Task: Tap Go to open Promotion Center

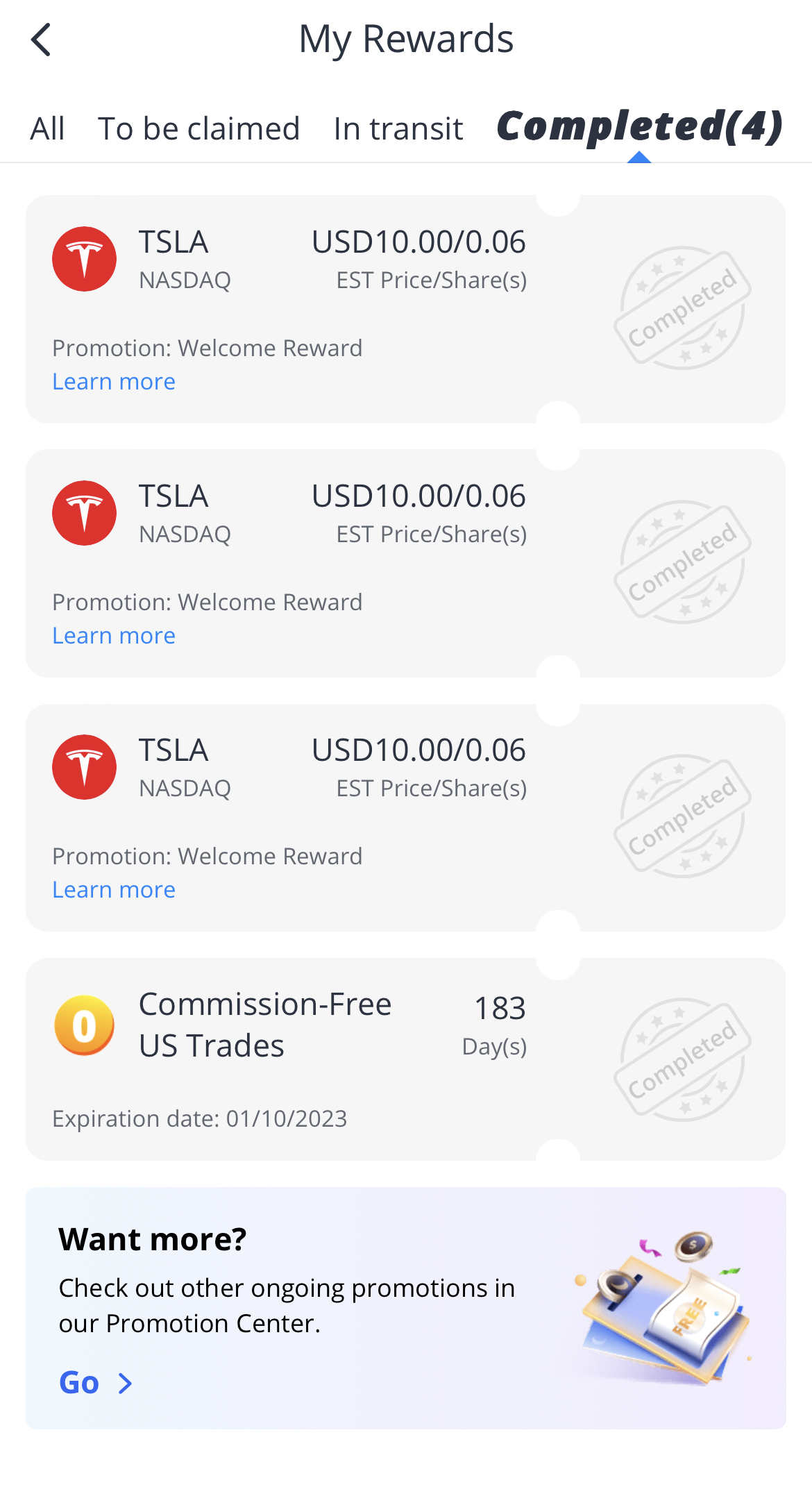Action: click(79, 1383)
